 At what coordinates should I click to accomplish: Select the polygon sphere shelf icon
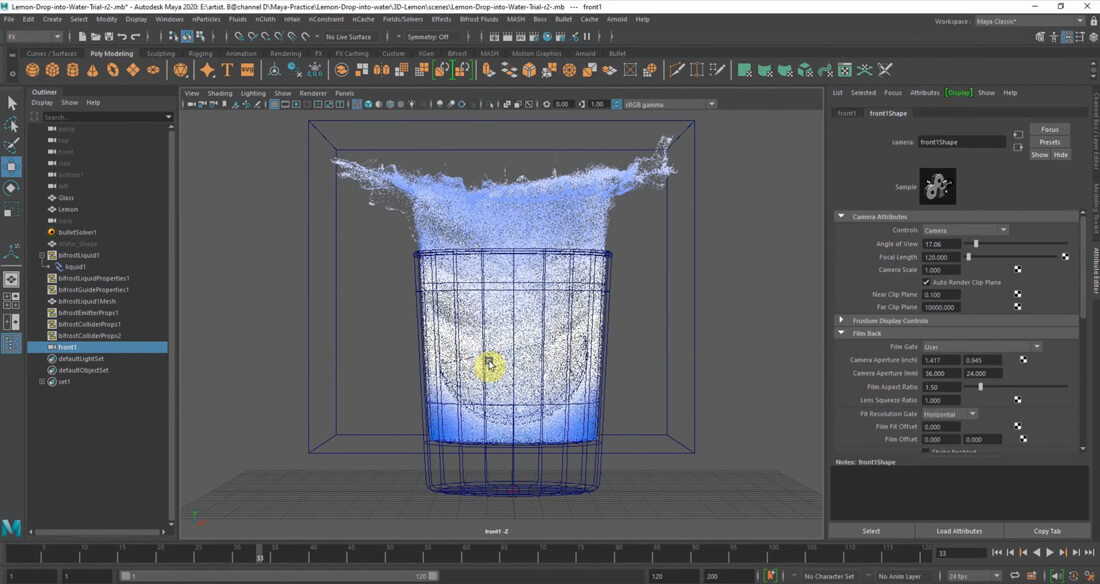32,69
